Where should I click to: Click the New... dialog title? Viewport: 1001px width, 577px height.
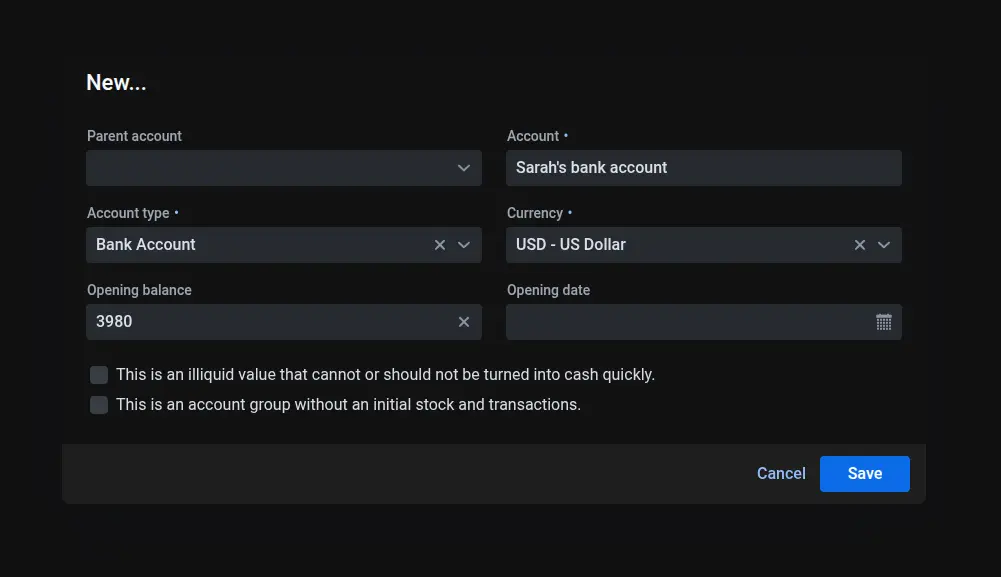(x=116, y=83)
